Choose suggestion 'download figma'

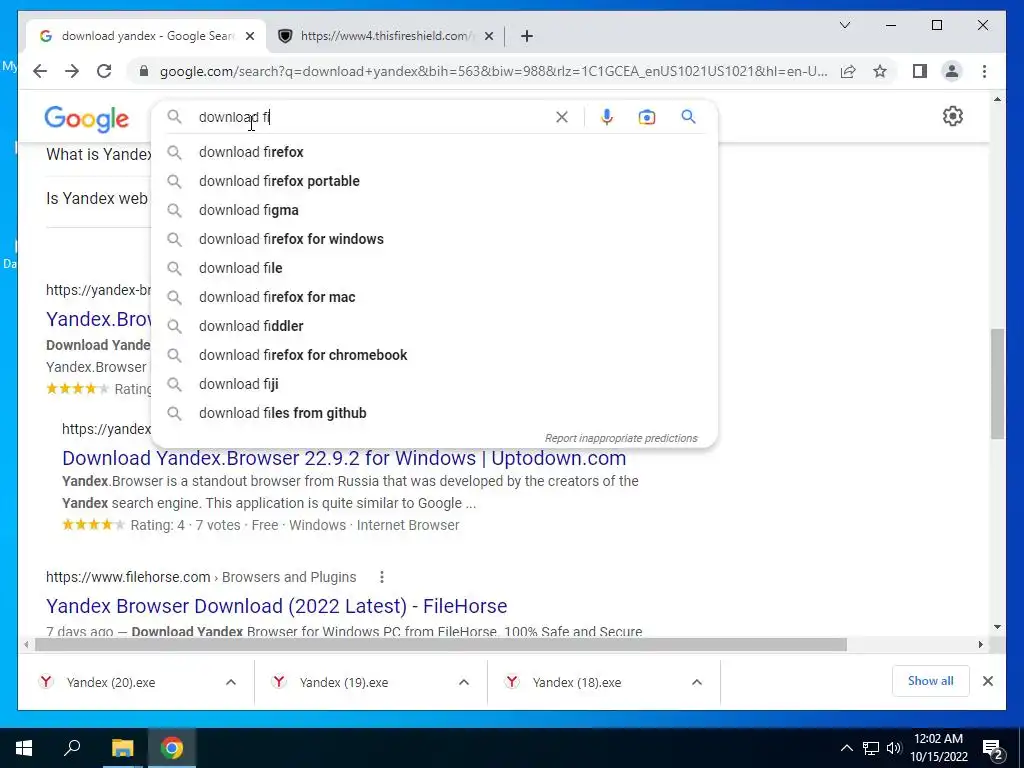click(x=434, y=210)
